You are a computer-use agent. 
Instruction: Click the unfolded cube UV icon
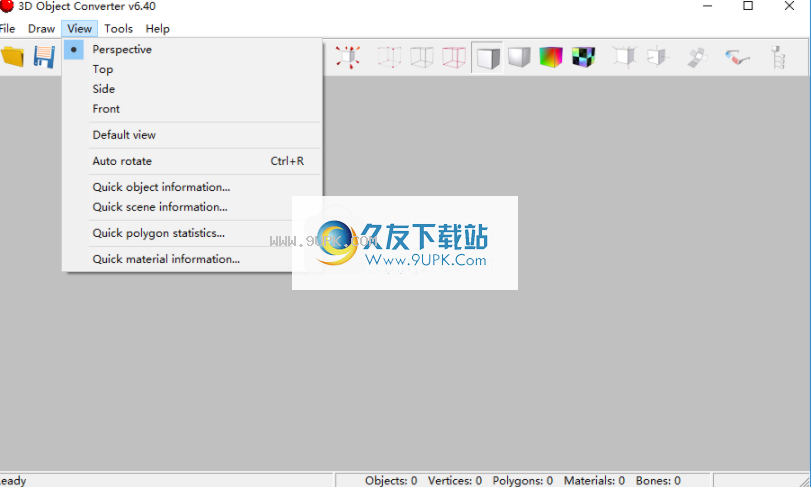(x=697, y=57)
